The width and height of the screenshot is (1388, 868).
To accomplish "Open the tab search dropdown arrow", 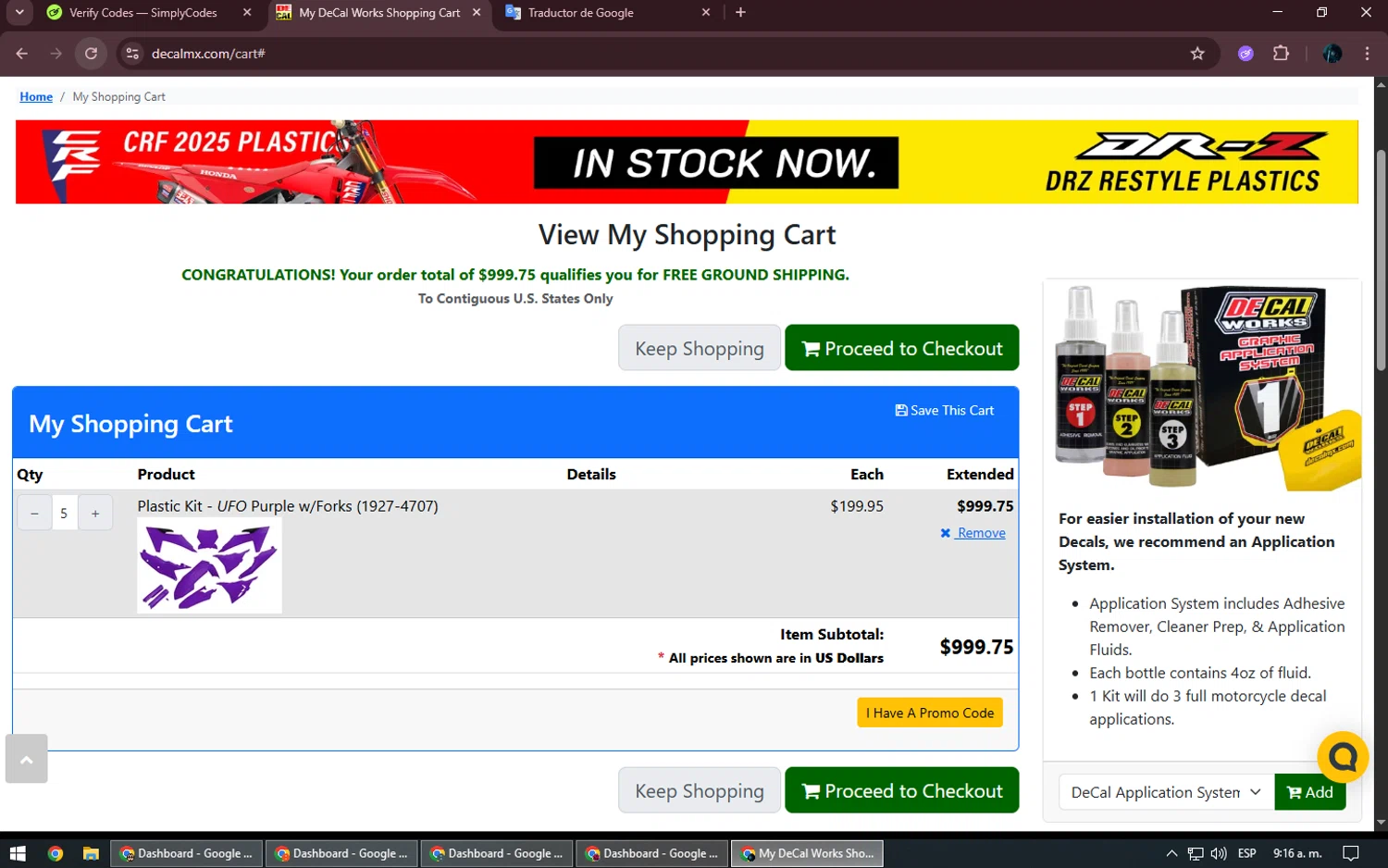I will (19, 13).
